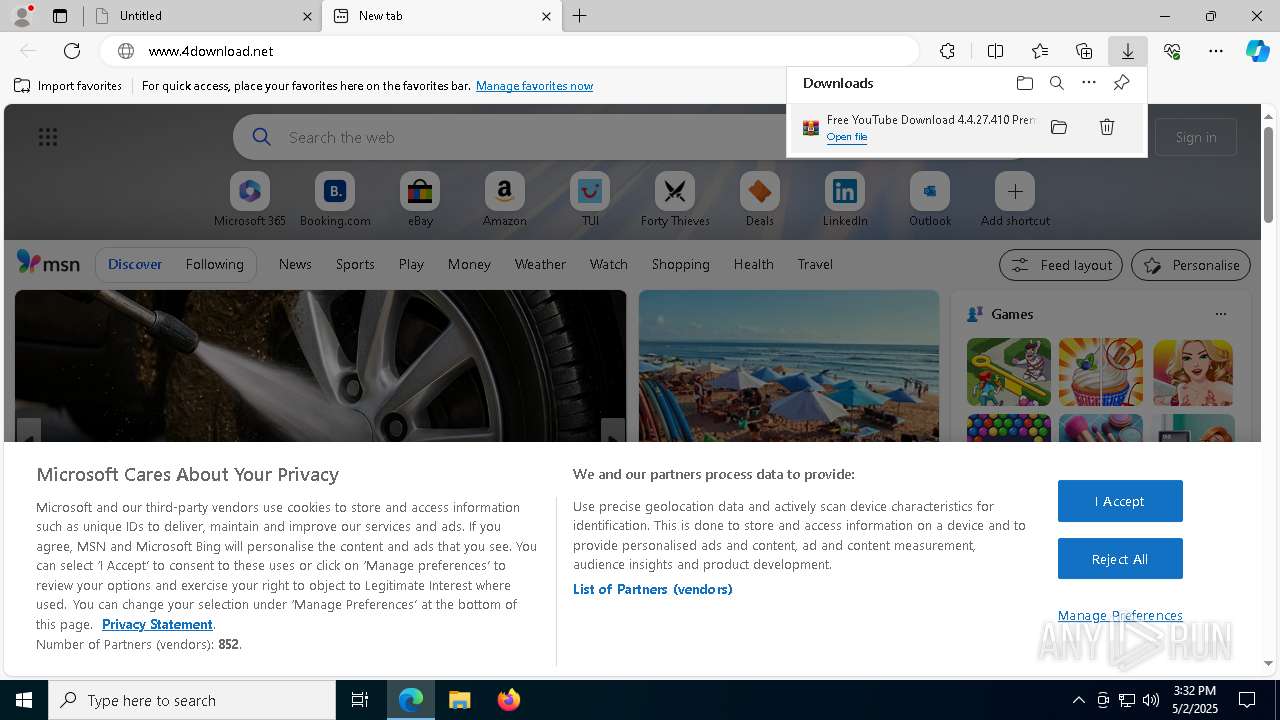The width and height of the screenshot is (1280, 720).
Task: Open List of Partners (vendors) link
Action: (x=653, y=589)
